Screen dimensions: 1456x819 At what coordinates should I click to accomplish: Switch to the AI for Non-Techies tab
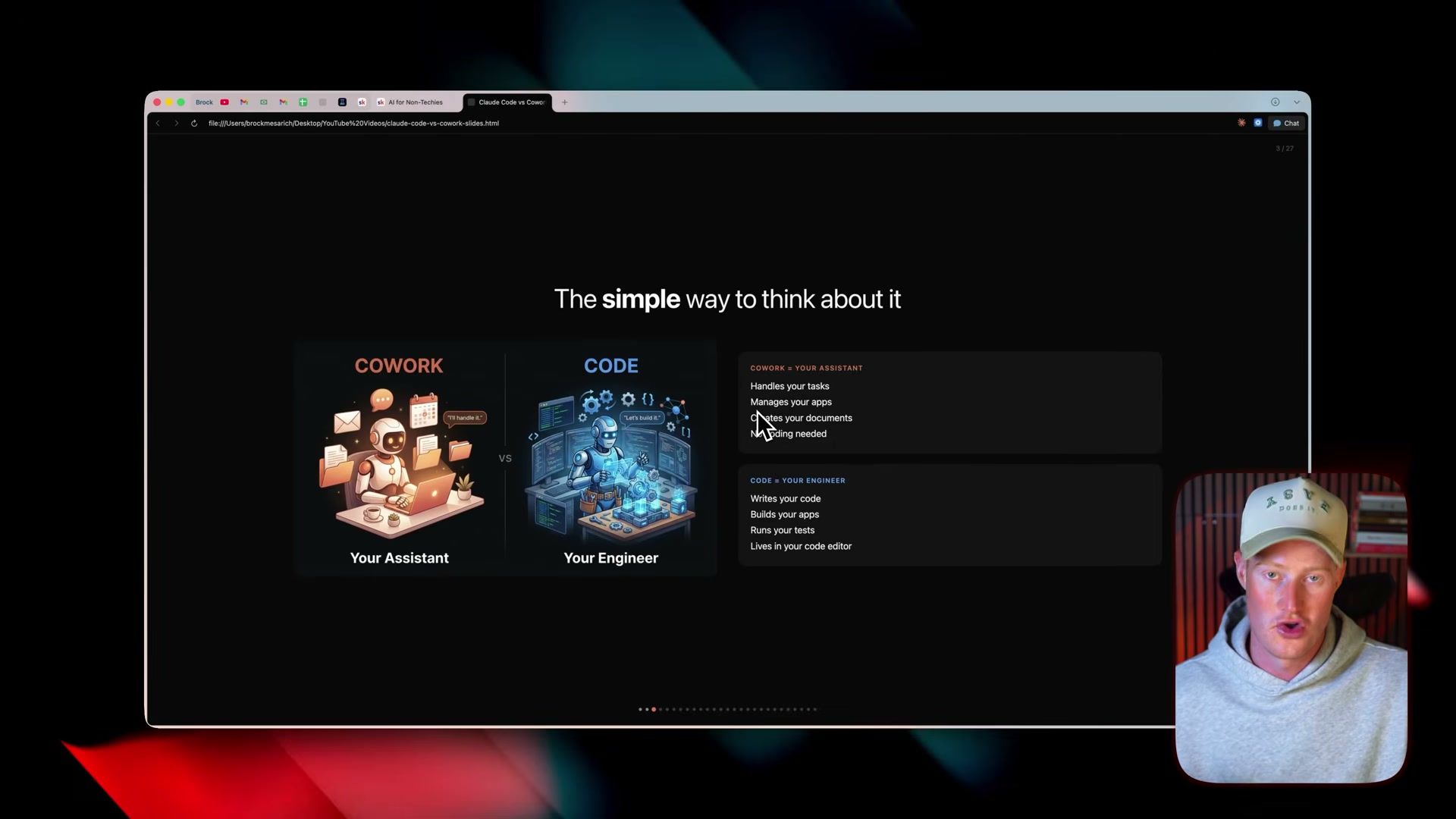point(410,102)
